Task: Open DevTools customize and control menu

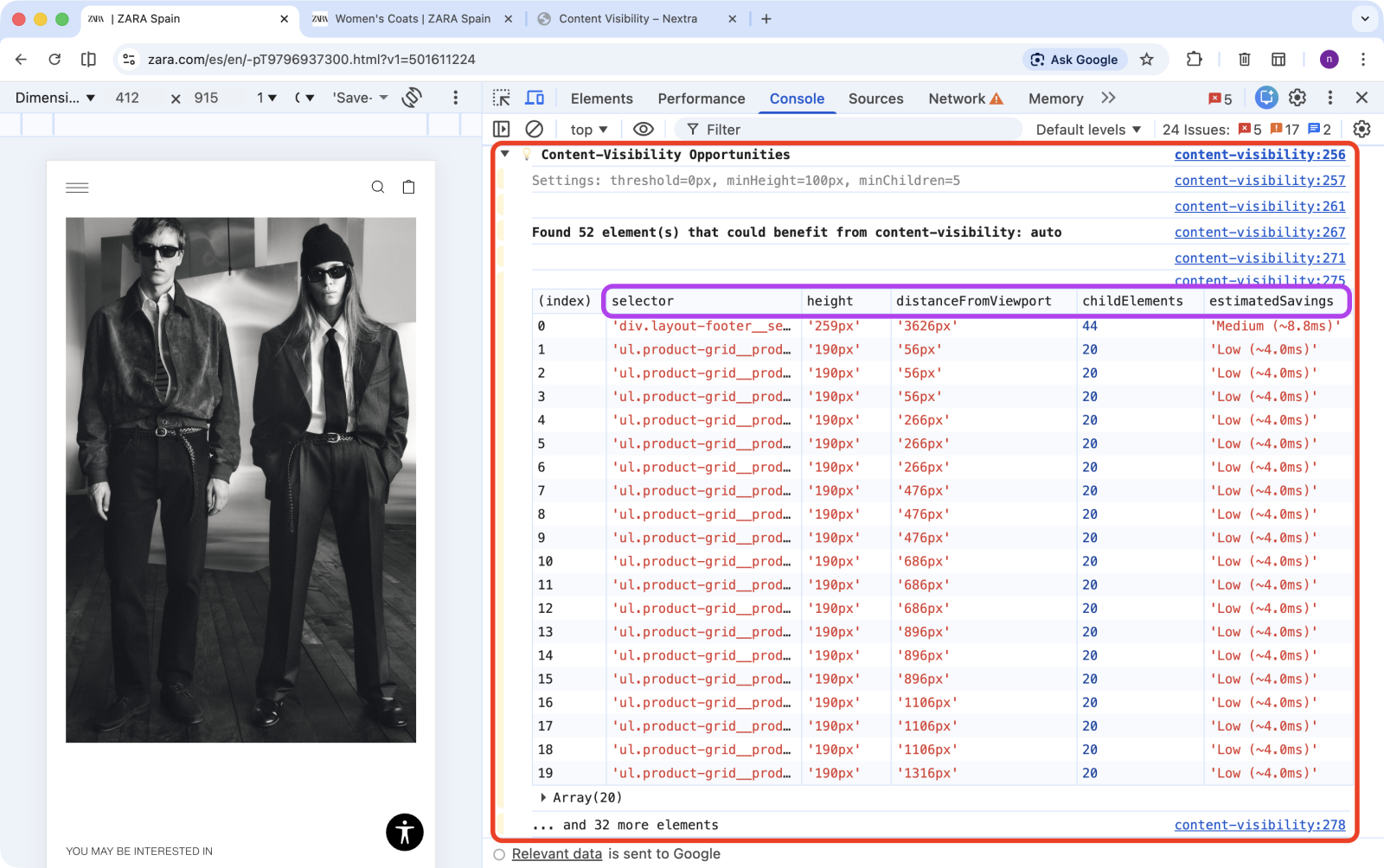Action: coord(1330,98)
